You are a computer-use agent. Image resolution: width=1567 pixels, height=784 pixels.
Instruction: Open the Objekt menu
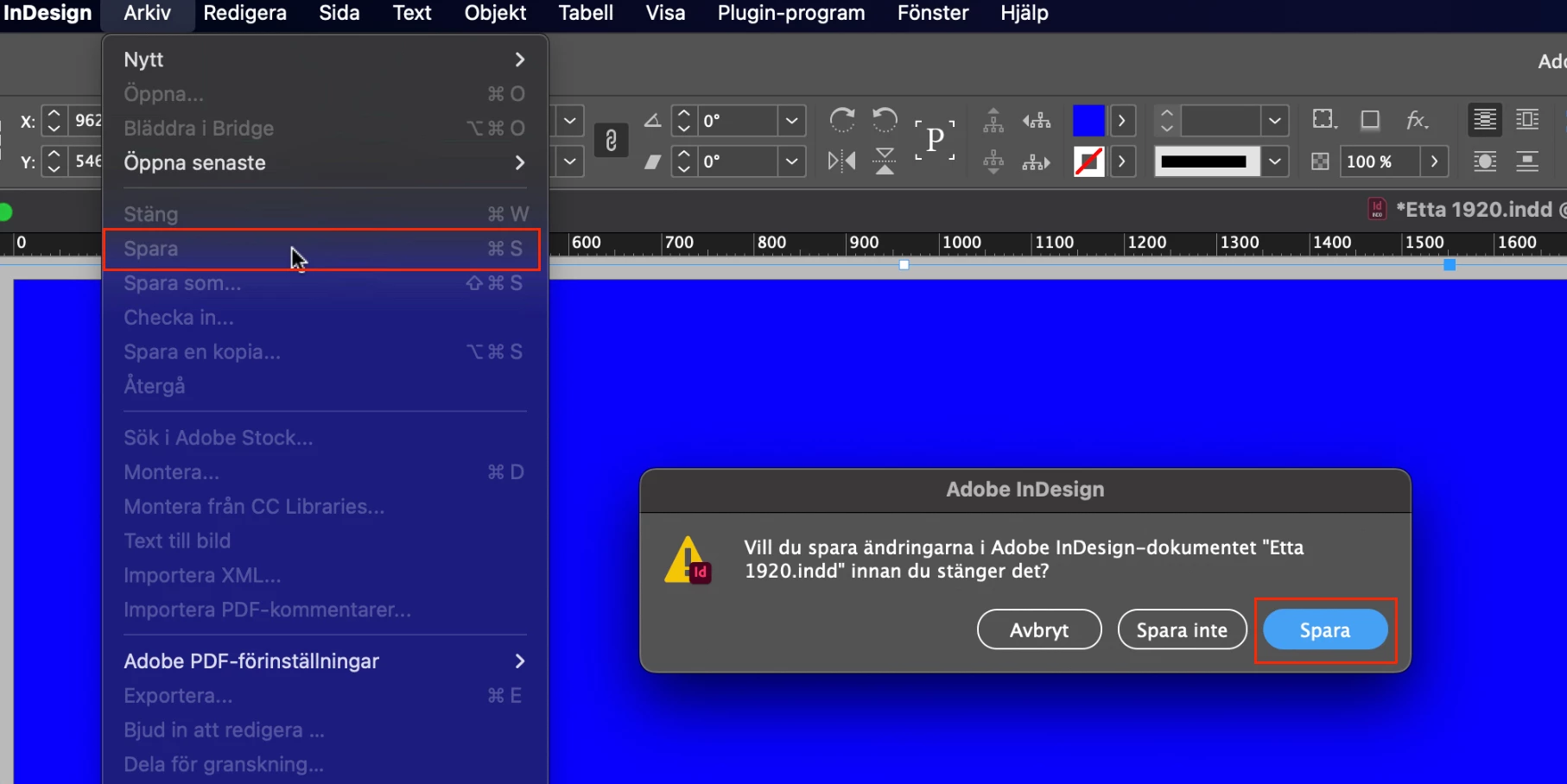tap(495, 13)
